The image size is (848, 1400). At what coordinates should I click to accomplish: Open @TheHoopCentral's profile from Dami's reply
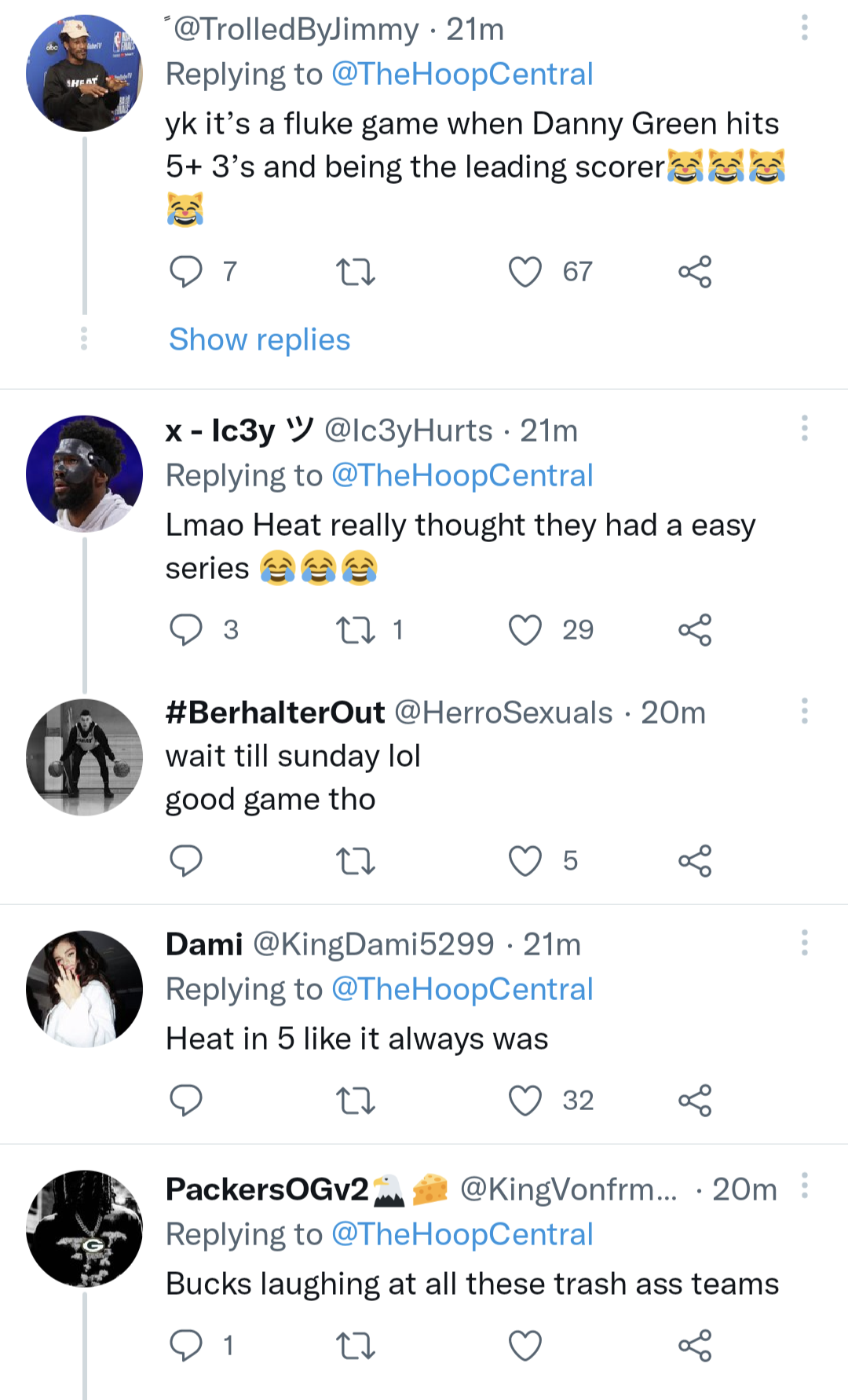[462, 988]
